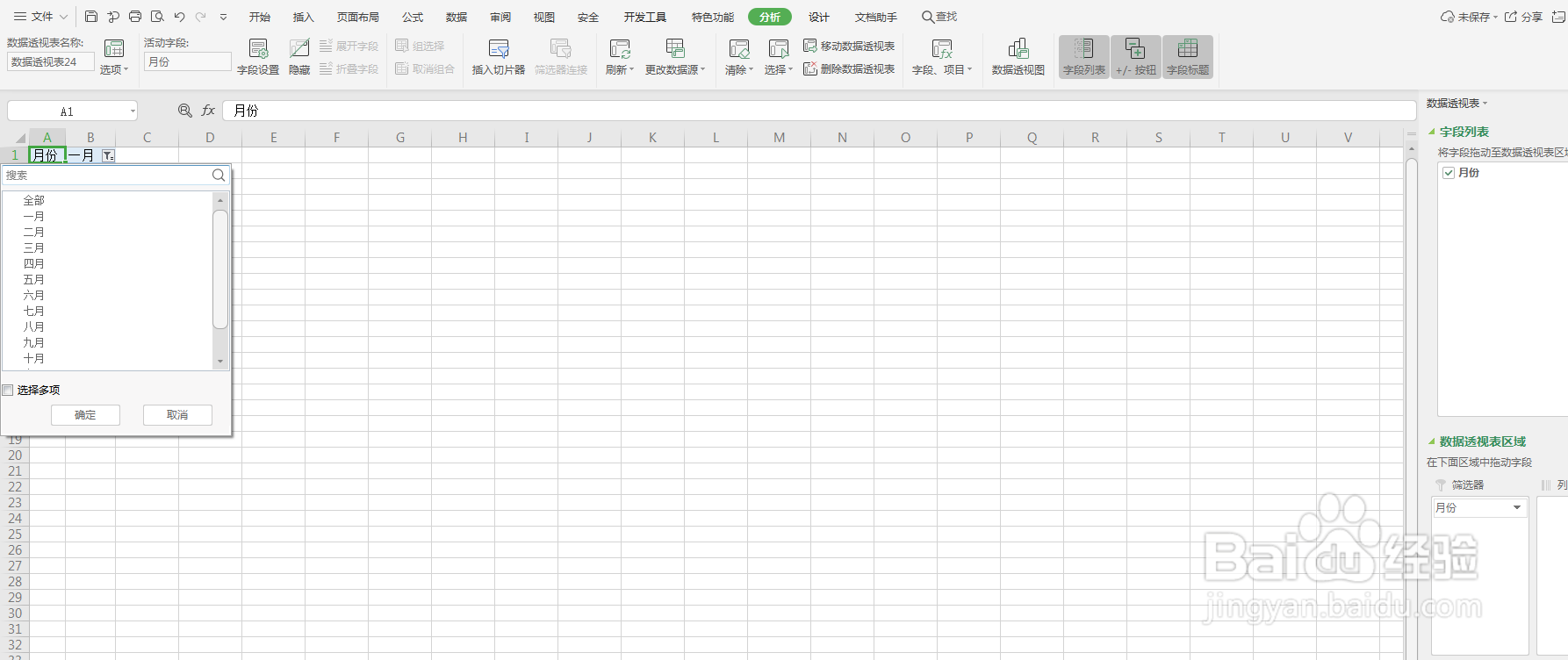
Task: Click the filter list vertical scrollbar
Action: tap(220, 269)
